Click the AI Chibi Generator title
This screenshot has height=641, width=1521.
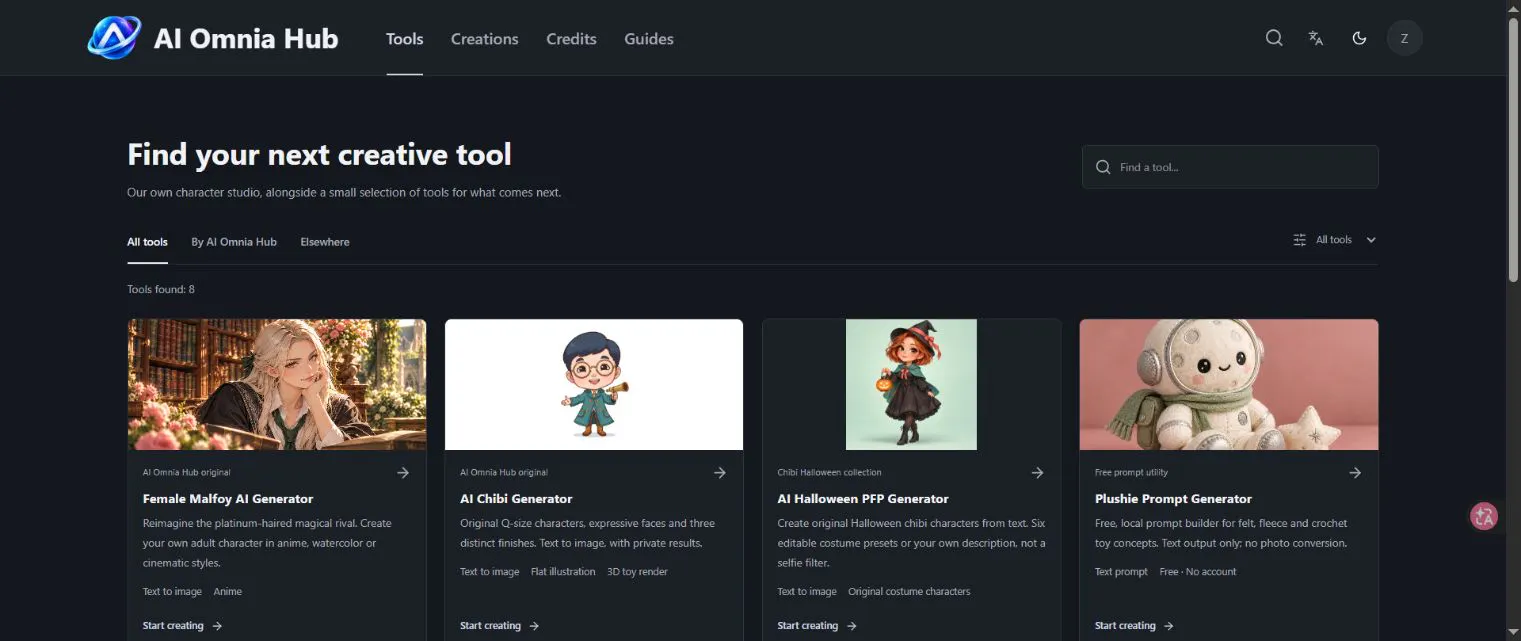(x=516, y=499)
